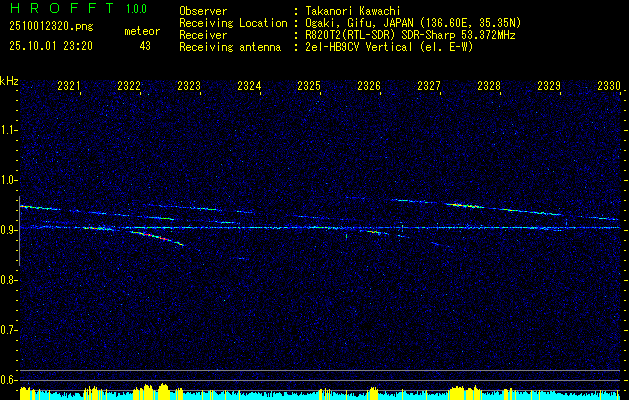The width and height of the screenshot is (629, 400).
Task: Click the 2321 time marker
Action: point(69,85)
